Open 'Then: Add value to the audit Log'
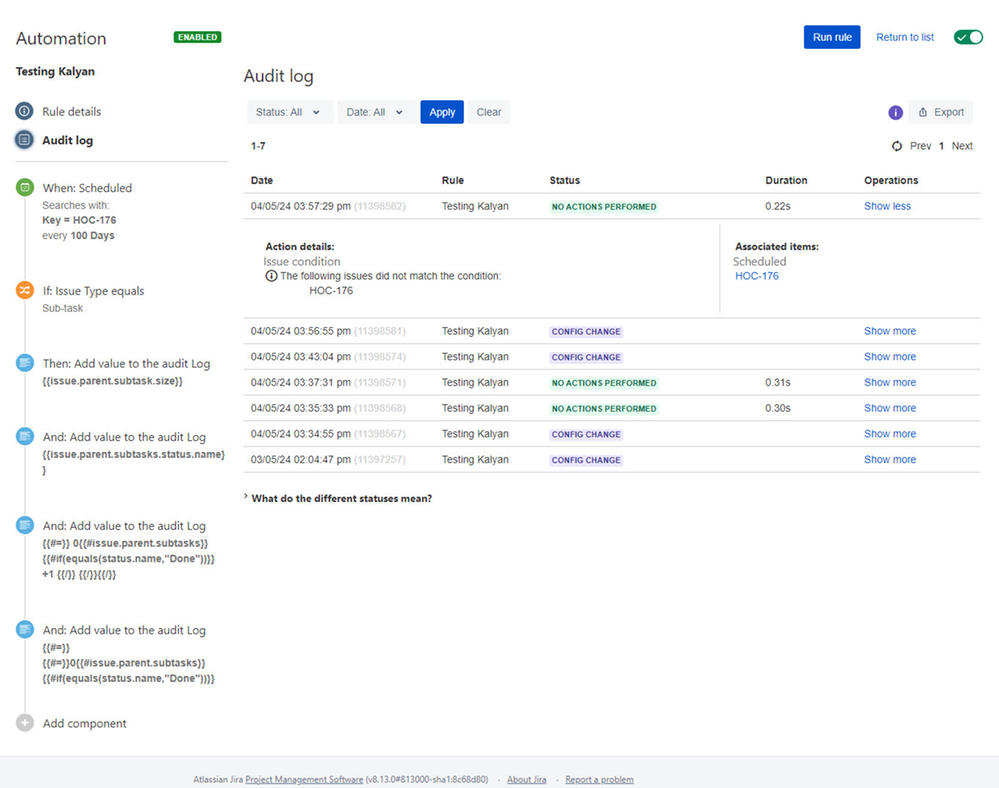The width and height of the screenshot is (999, 788). [126, 364]
